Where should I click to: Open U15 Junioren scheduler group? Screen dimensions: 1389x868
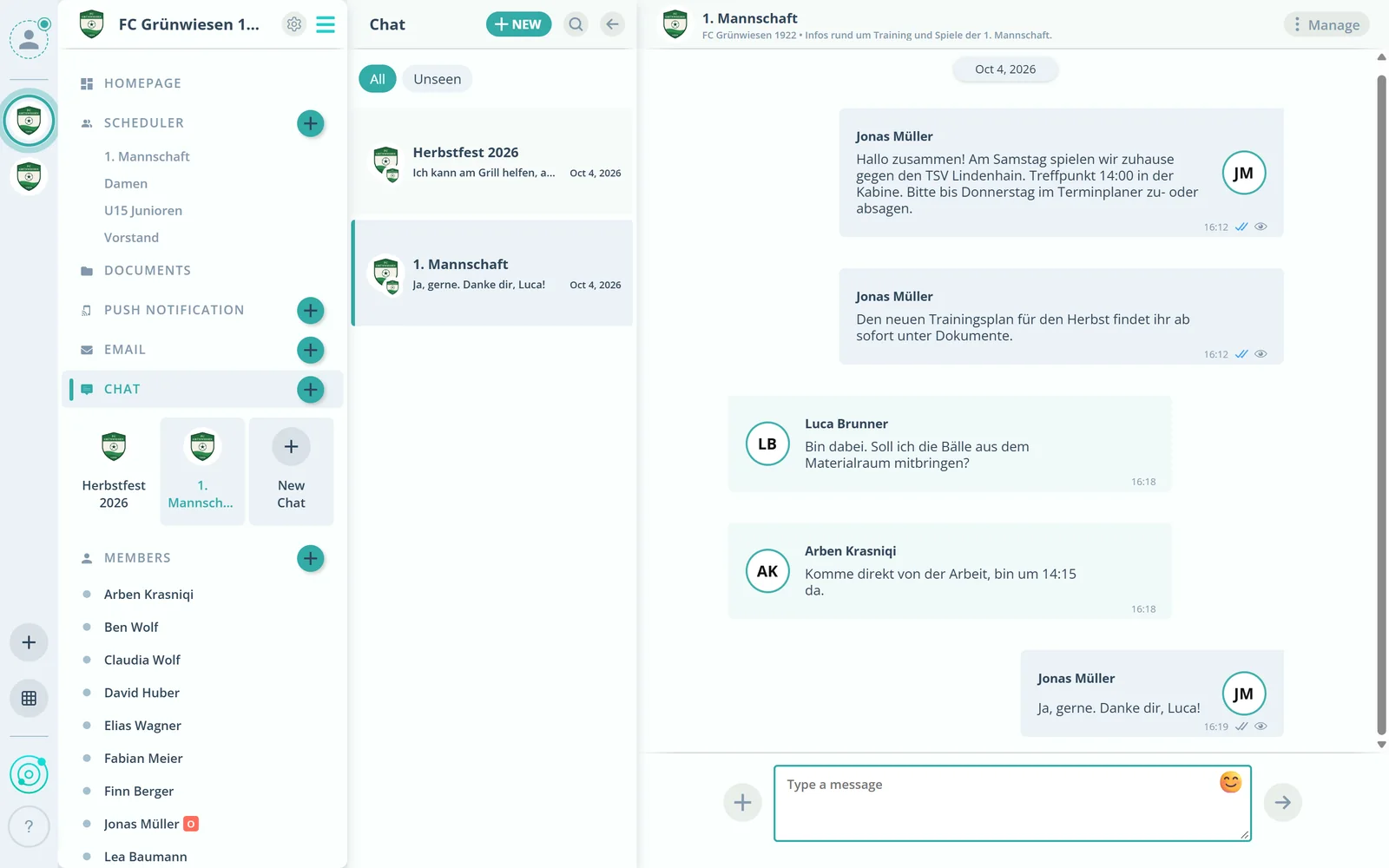143,210
